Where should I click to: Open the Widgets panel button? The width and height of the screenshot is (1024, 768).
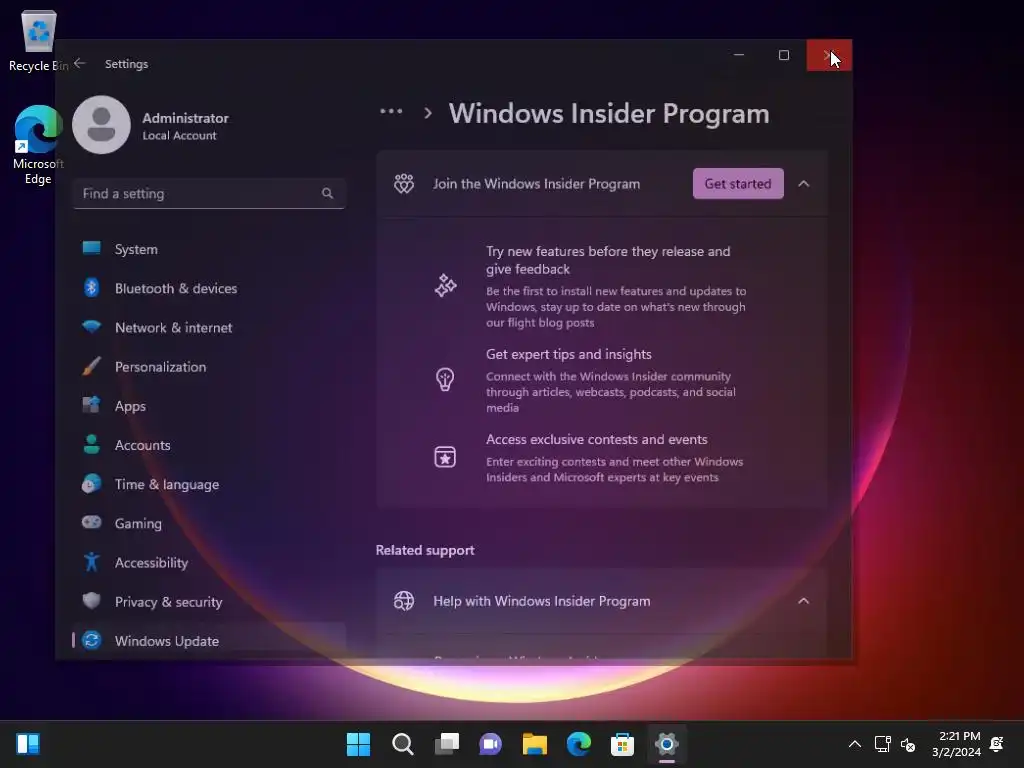tap(28, 744)
